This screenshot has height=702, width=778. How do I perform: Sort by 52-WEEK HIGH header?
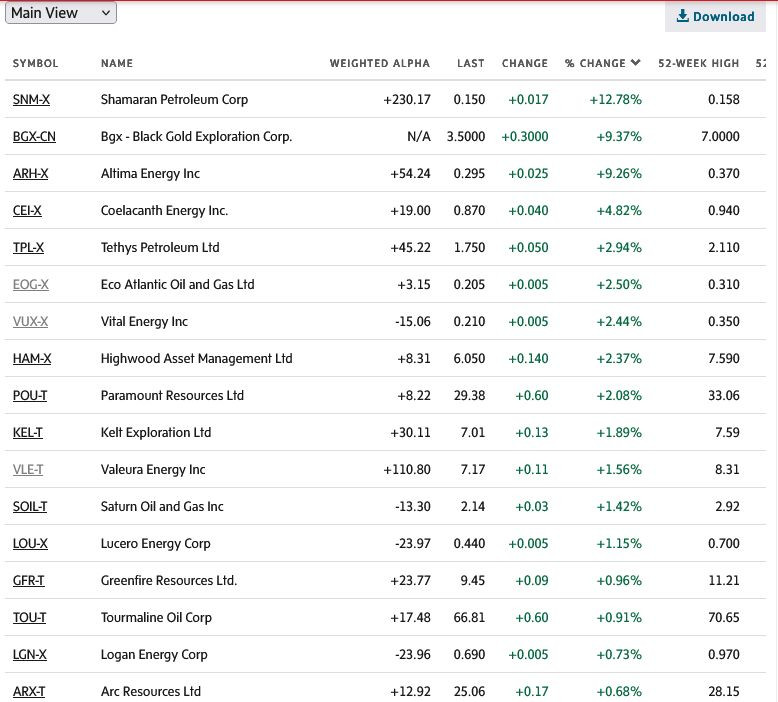(699, 63)
